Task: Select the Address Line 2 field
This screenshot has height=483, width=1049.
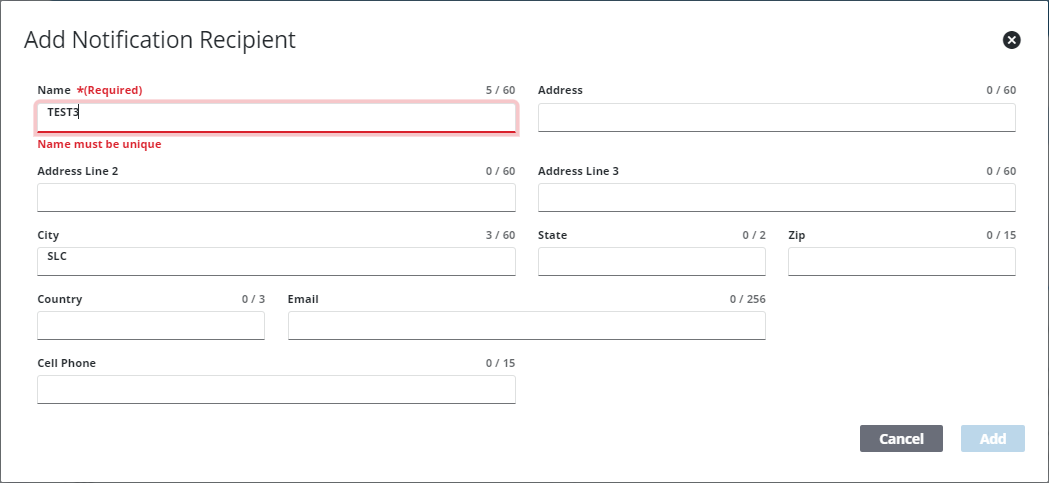Action: click(x=276, y=197)
